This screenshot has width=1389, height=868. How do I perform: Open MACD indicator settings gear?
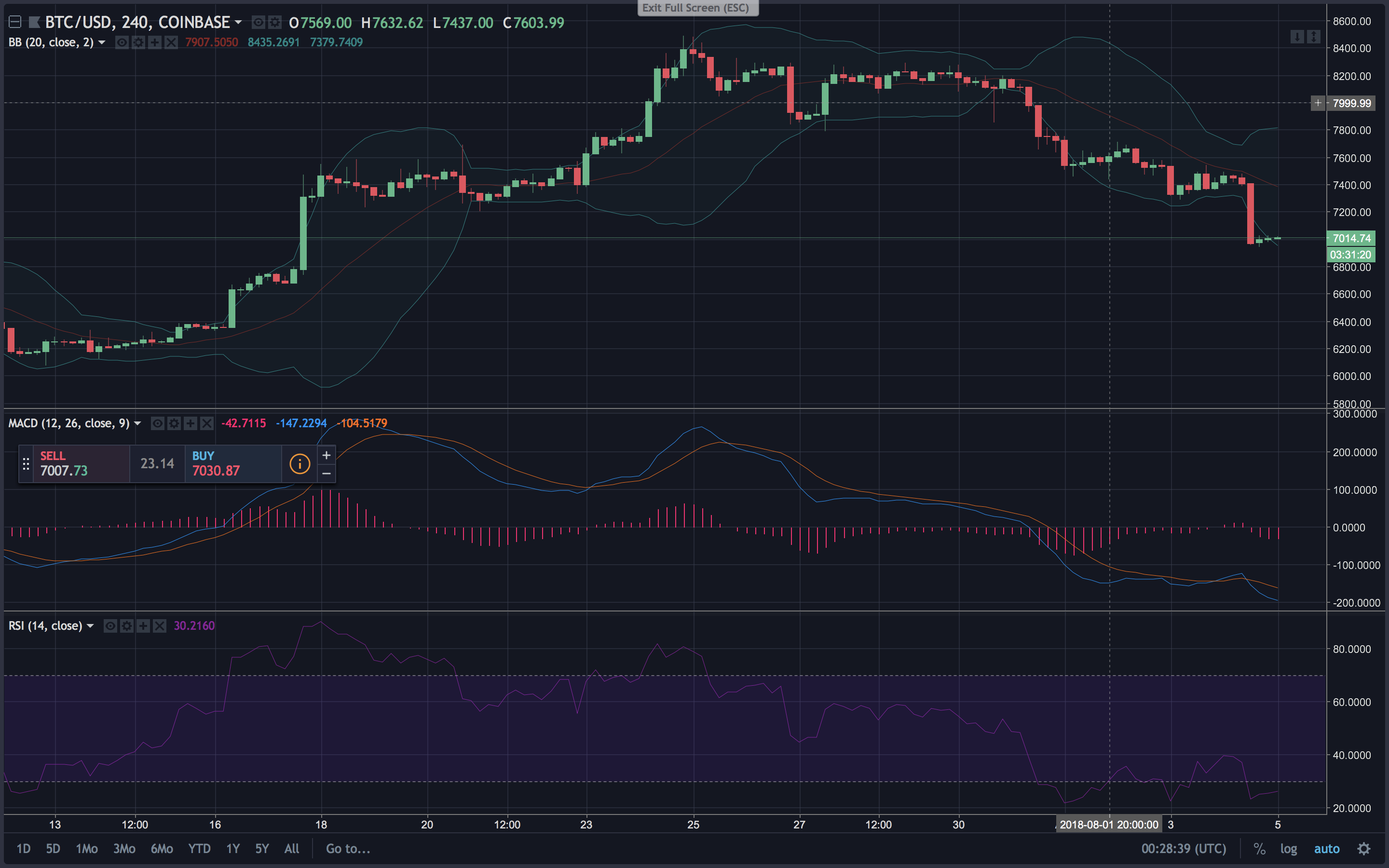point(174,423)
